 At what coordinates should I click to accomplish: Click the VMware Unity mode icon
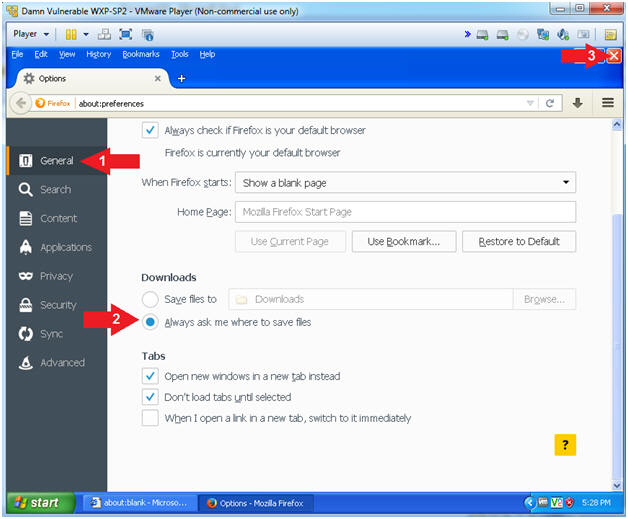click(148, 35)
